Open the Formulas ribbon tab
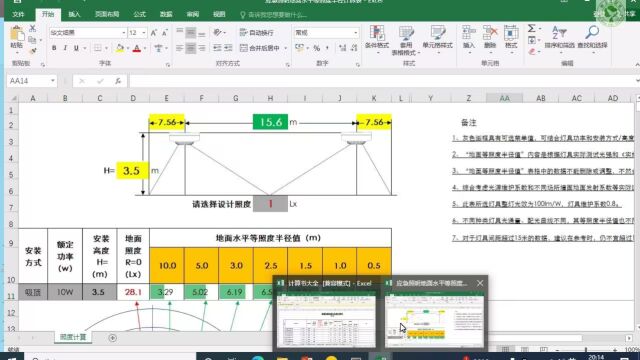The height and width of the screenshot is (360, 640). coord(140,14)
